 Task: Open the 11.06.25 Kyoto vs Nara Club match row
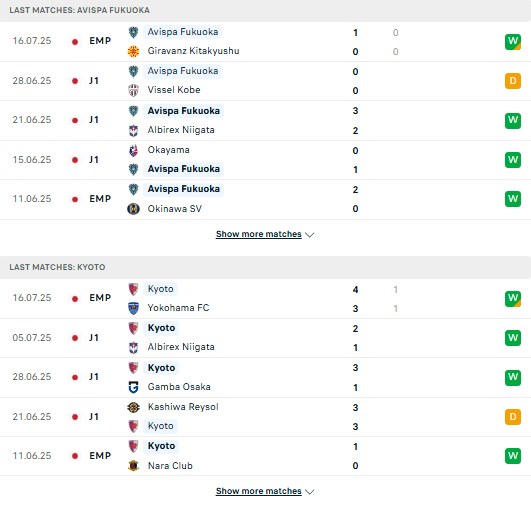[x=266, y=456]
